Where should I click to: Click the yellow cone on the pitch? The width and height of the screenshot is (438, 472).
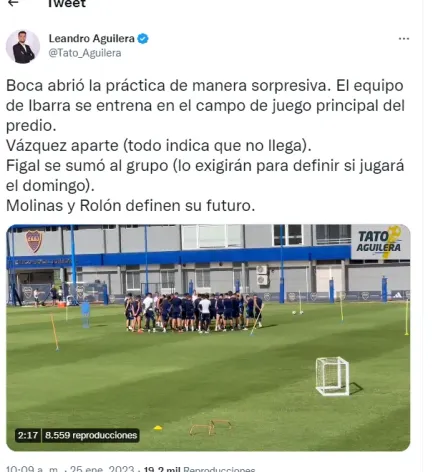pyautogui.click(x=158, y=428)
